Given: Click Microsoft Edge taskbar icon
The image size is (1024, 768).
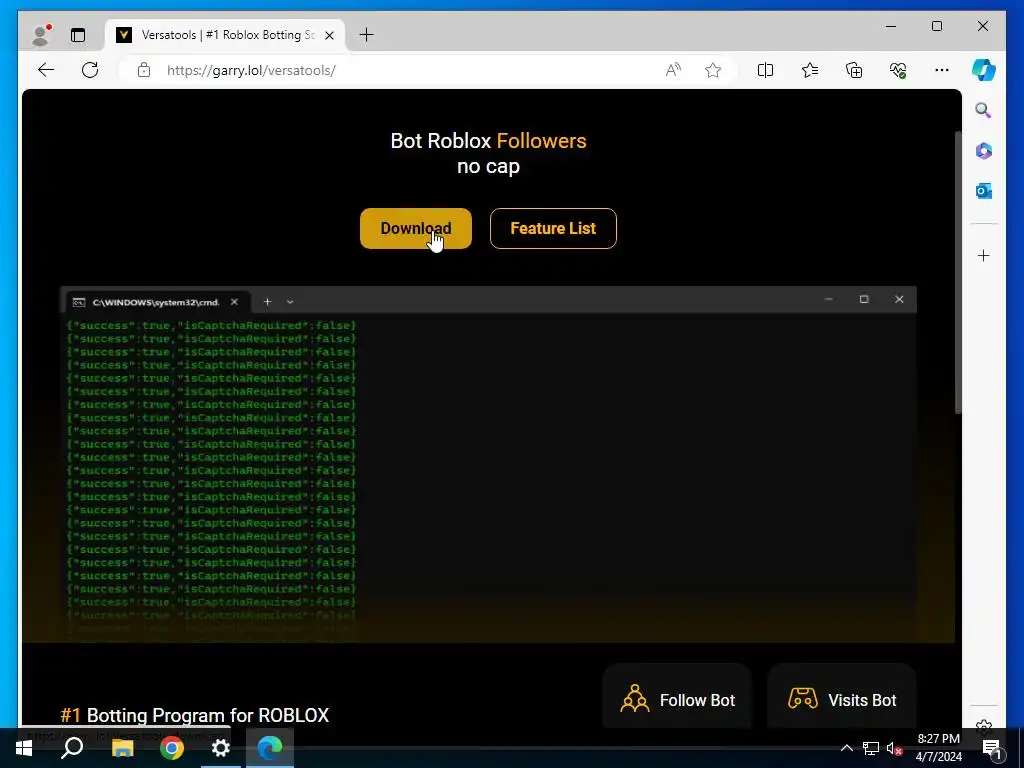Looking at the screenshot, I should tap(270, 748).
